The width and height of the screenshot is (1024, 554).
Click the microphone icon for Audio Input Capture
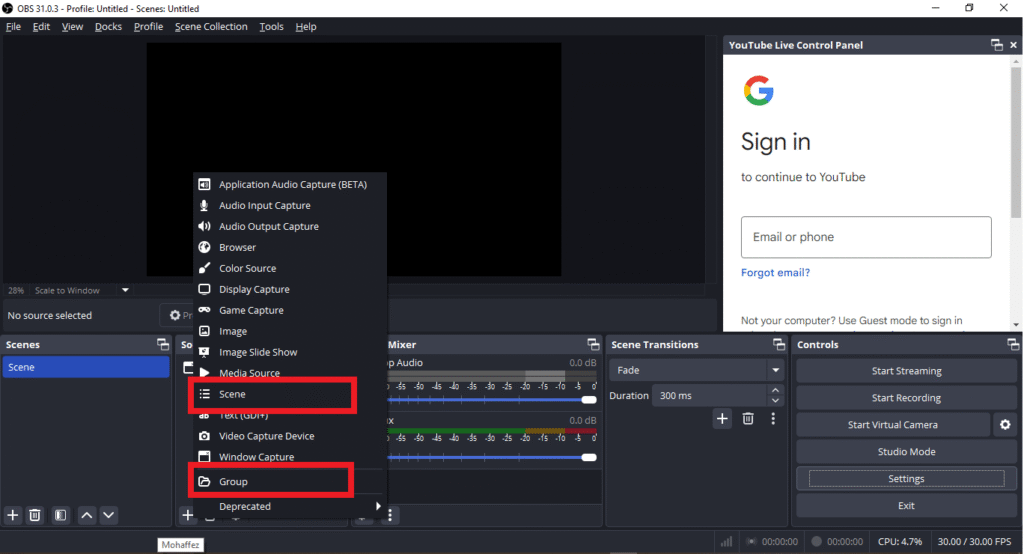(204, 205)
